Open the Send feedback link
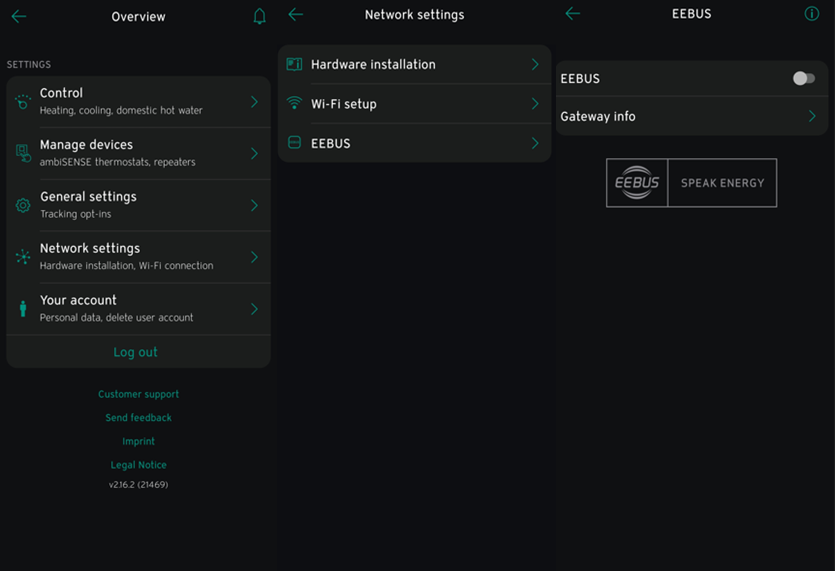The height and width of the screenshot is (571, 835). point(138,418)
